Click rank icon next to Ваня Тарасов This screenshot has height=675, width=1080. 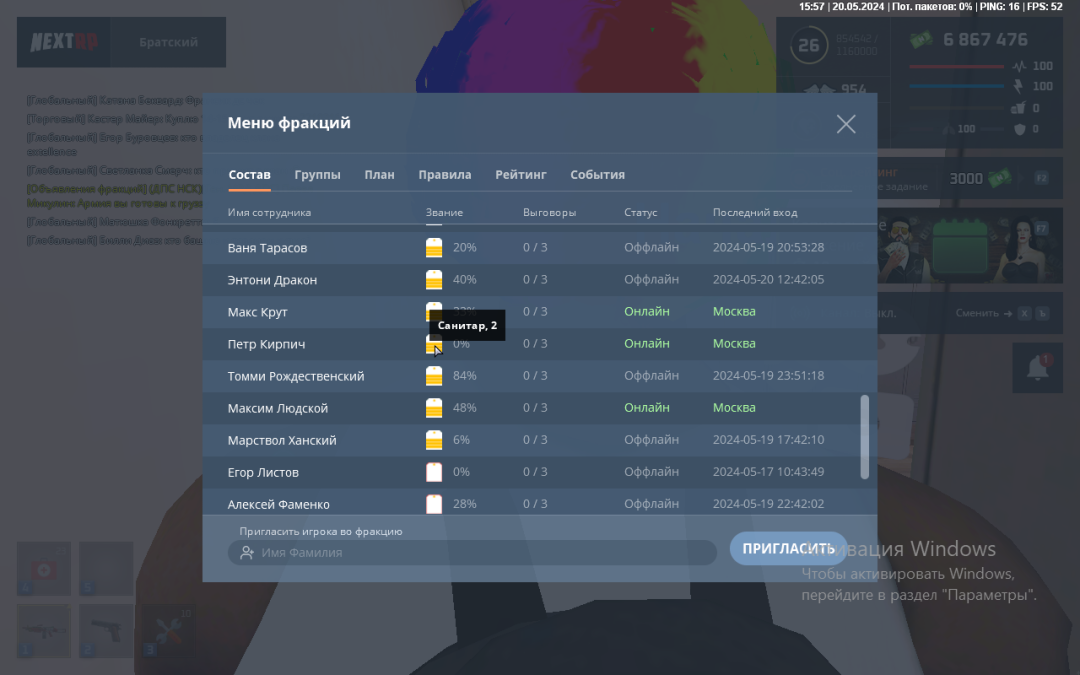434,248
